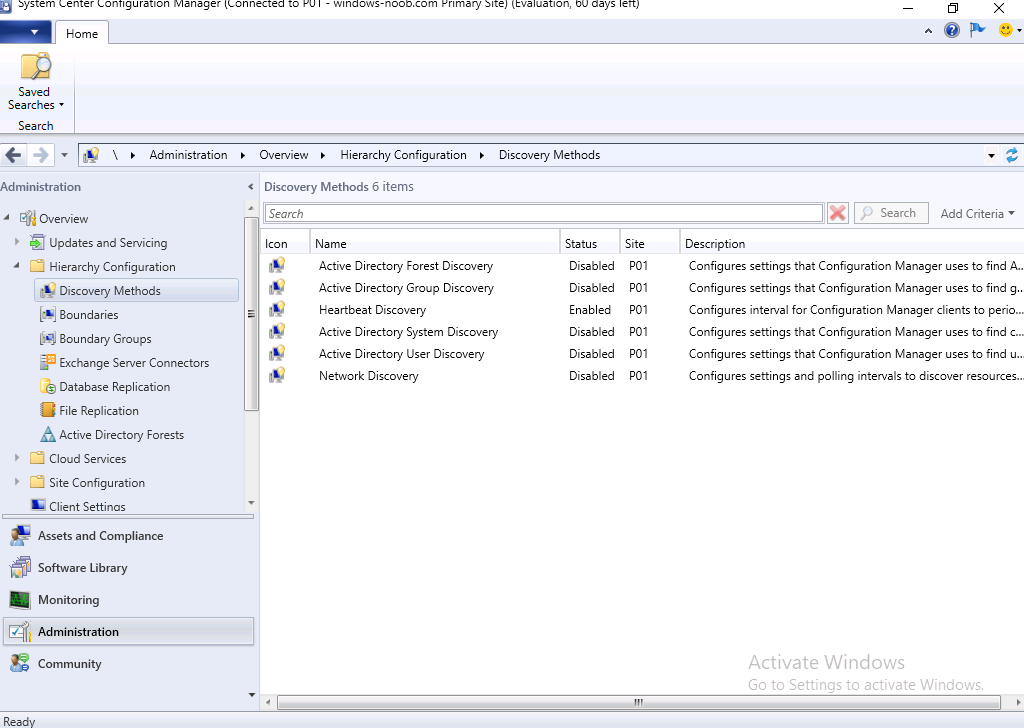This screenshot has height=728, width=1024.
Task: Select Active Directory Forest Discovery name
Action: 406,266
